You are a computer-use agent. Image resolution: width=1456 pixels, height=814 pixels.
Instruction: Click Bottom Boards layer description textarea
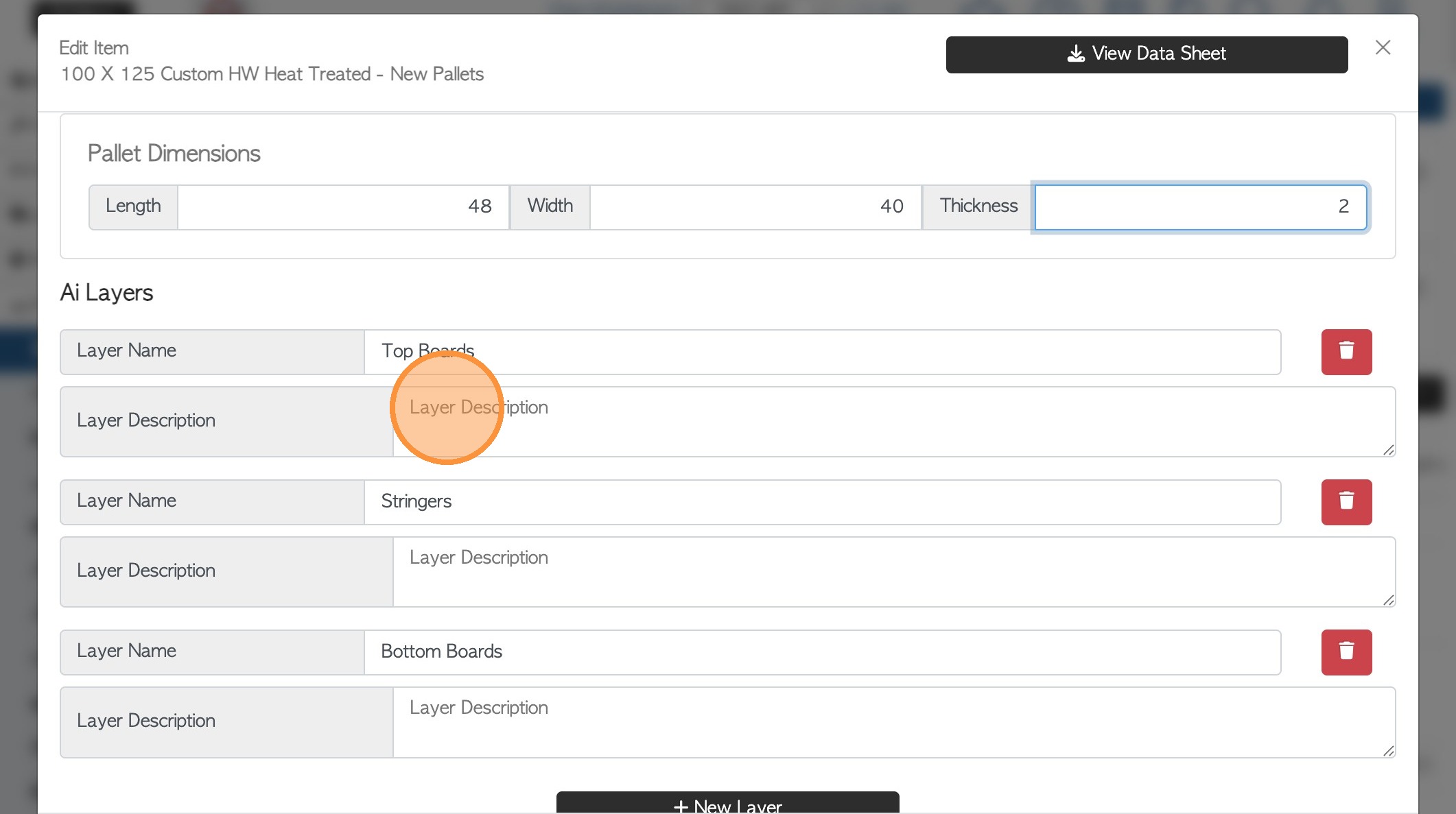(x=893, y=722)
